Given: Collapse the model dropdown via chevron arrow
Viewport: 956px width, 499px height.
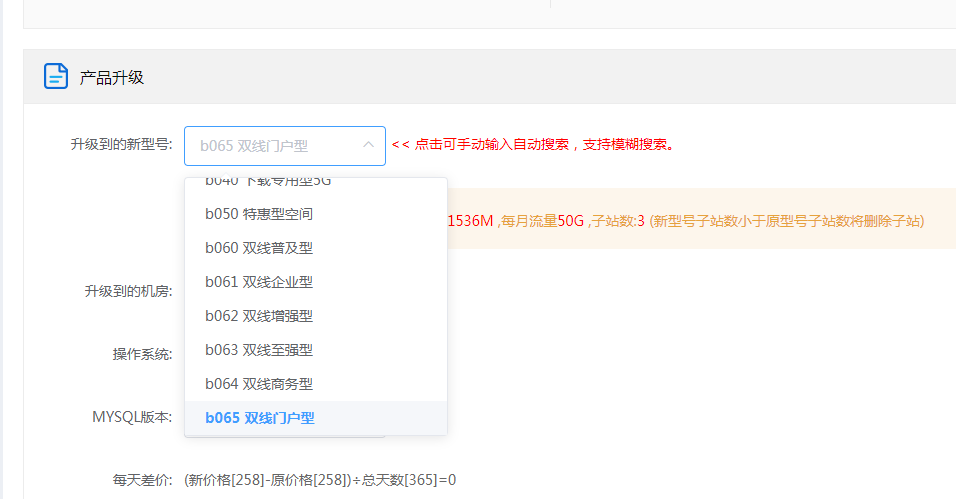Looking at the screenshot, I should [x=368, y=145].
